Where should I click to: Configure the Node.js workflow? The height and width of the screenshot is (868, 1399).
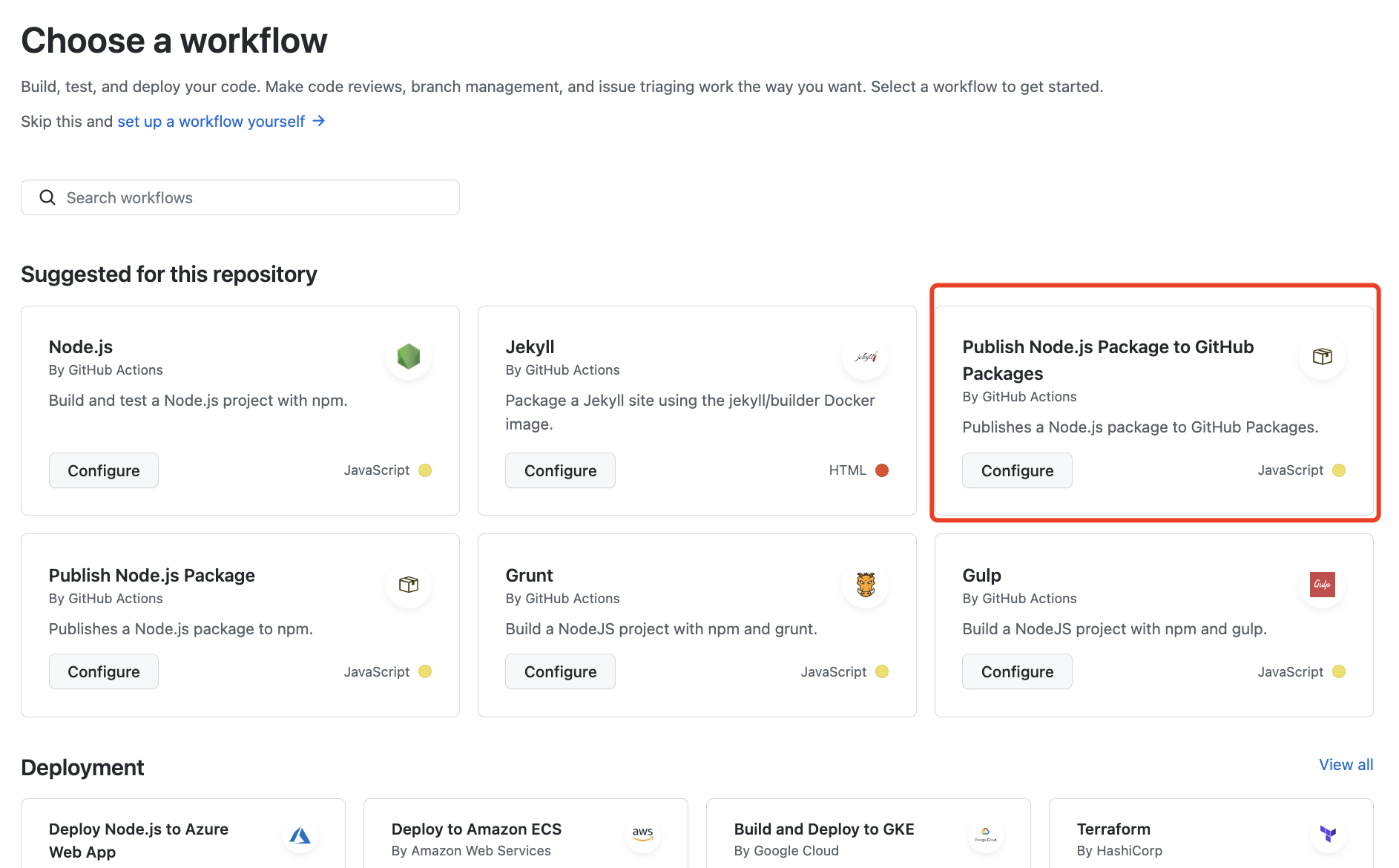click(104, 470)
